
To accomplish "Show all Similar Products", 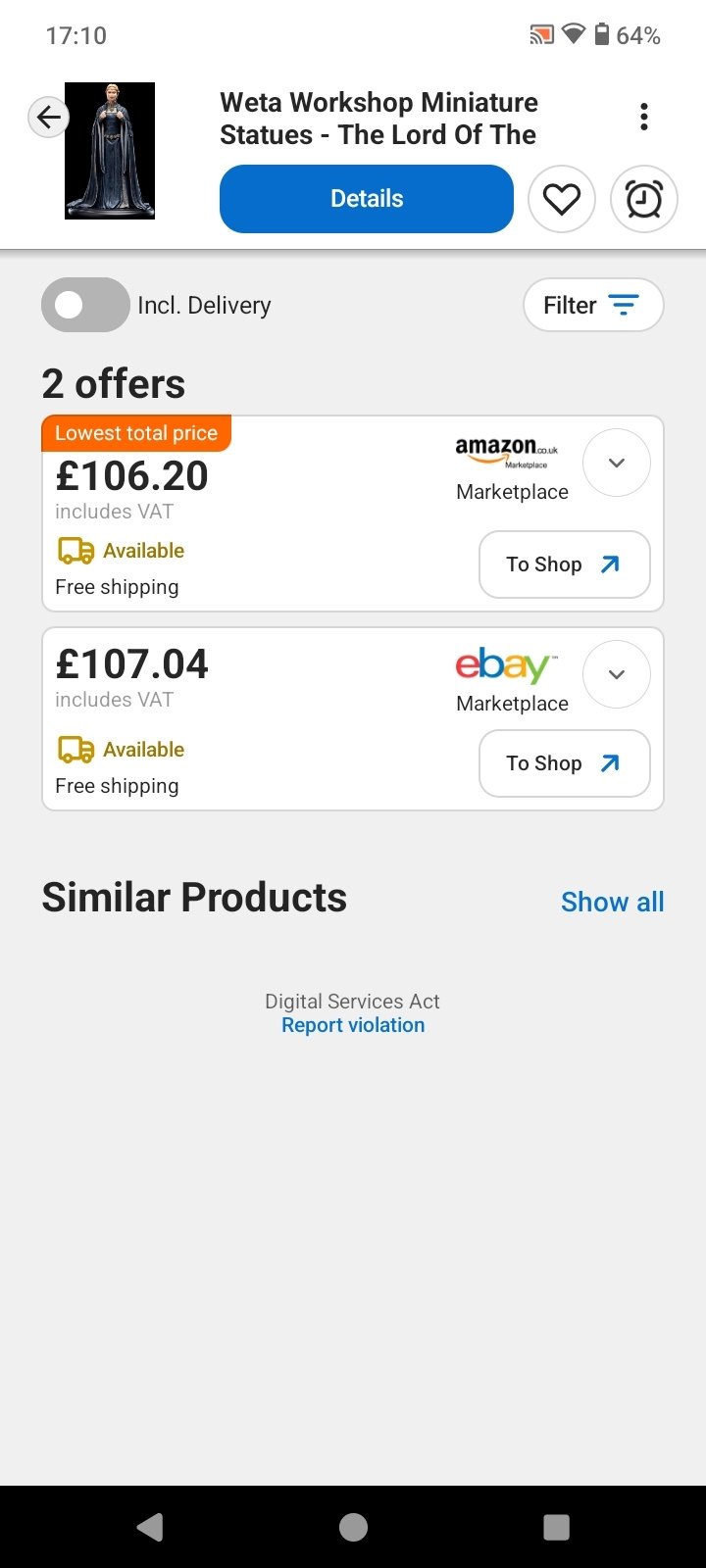I will [612, 902].
